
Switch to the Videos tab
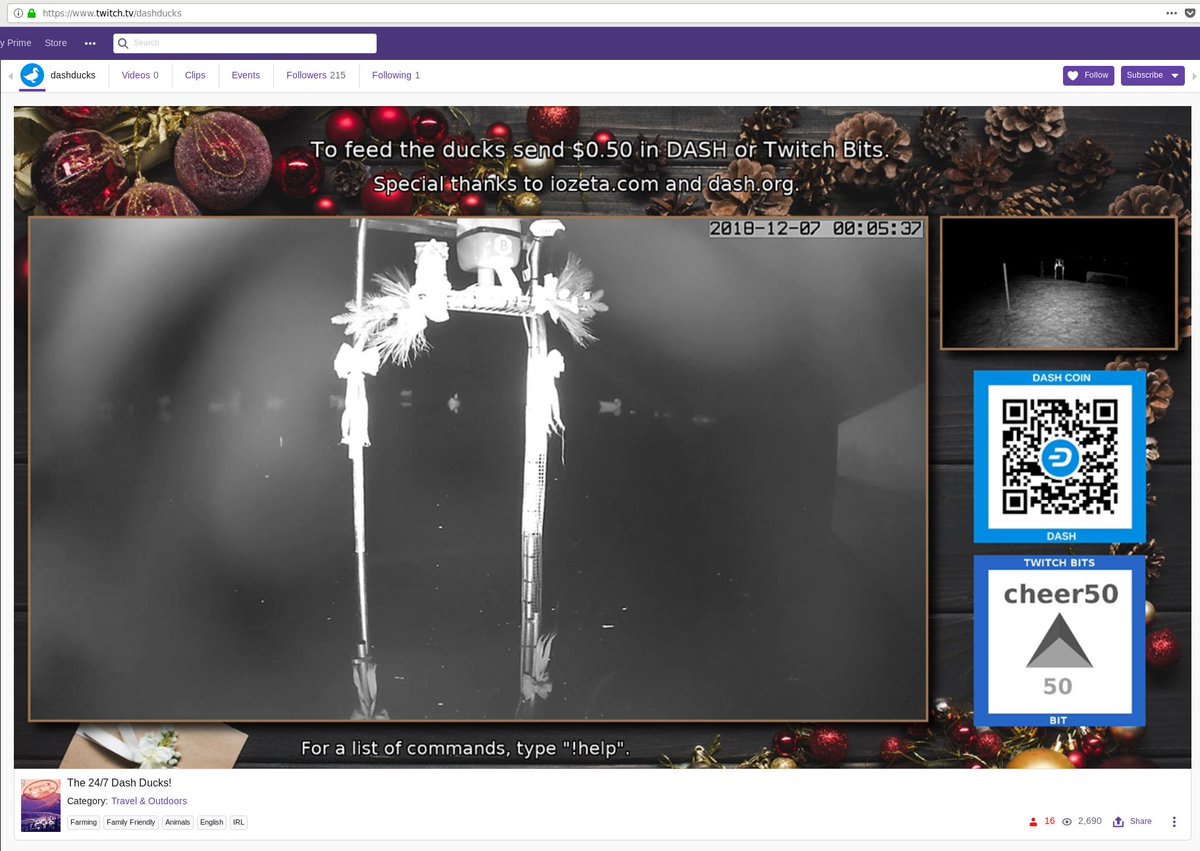pos(140,75)
